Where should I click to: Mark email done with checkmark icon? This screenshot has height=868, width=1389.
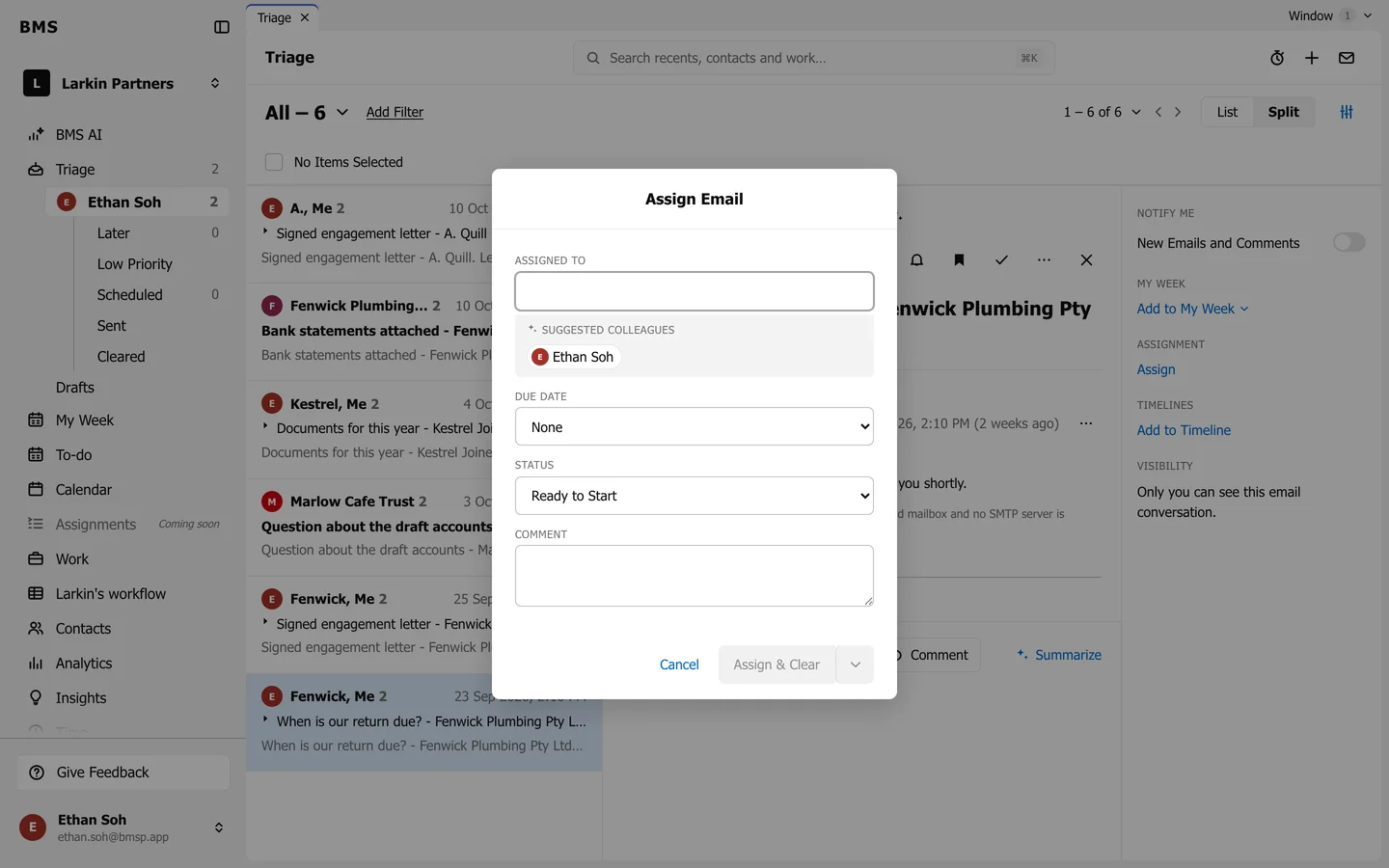1001,260
